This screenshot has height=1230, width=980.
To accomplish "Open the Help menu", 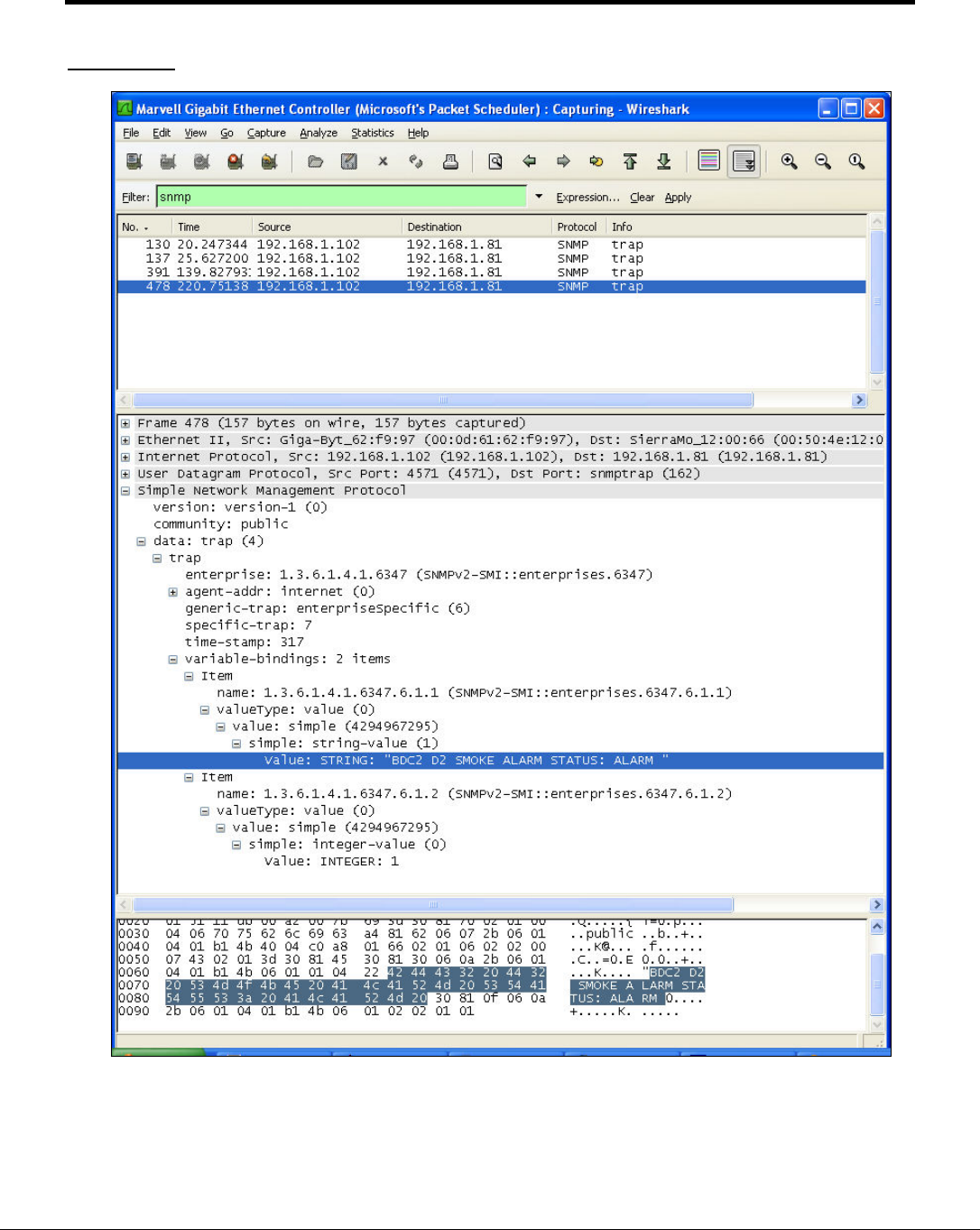I will tap(418, 133).
